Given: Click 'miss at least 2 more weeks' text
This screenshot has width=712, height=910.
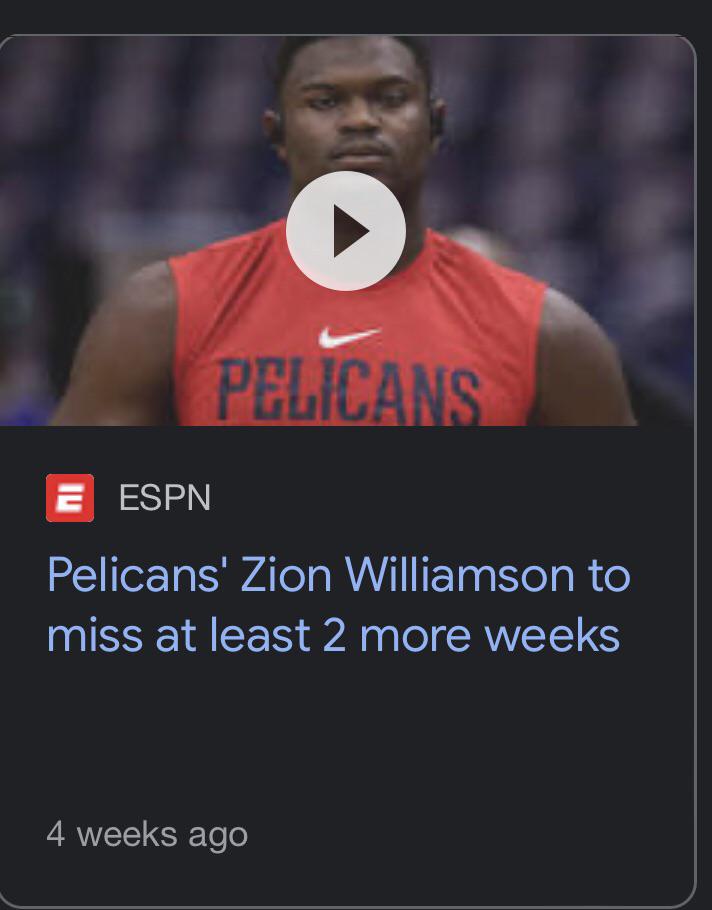Looking at the screenshot, I should pos(333,635).
